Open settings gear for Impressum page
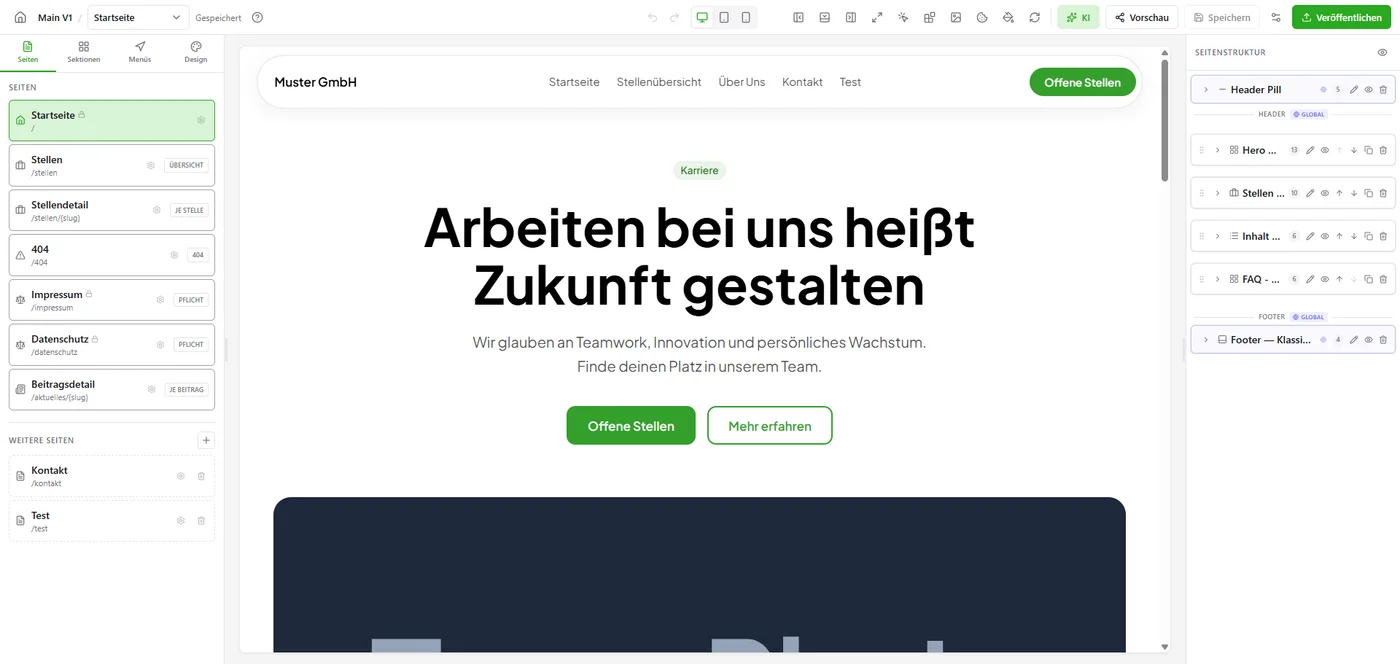The height and width of the screenshot is (664, 1400). point(160,299)
